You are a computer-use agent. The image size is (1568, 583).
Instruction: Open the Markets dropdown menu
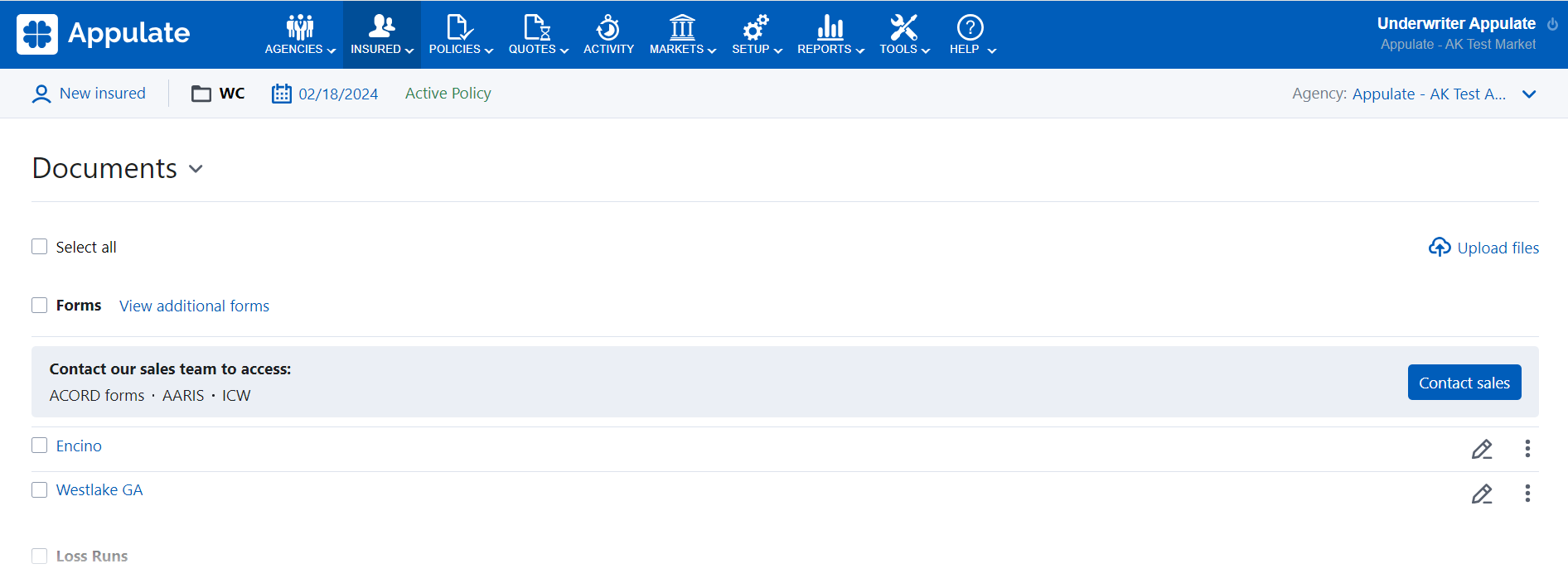682,35
